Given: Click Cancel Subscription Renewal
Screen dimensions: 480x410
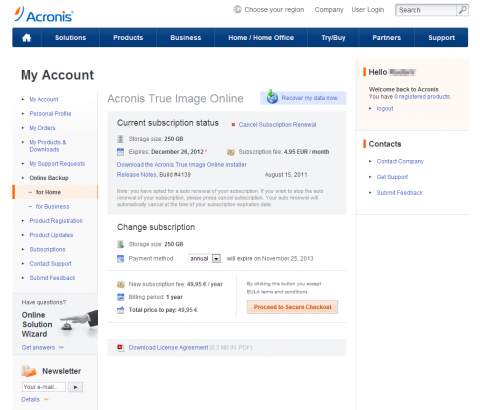Looking at the screenshot, I should tap(277, 125).
